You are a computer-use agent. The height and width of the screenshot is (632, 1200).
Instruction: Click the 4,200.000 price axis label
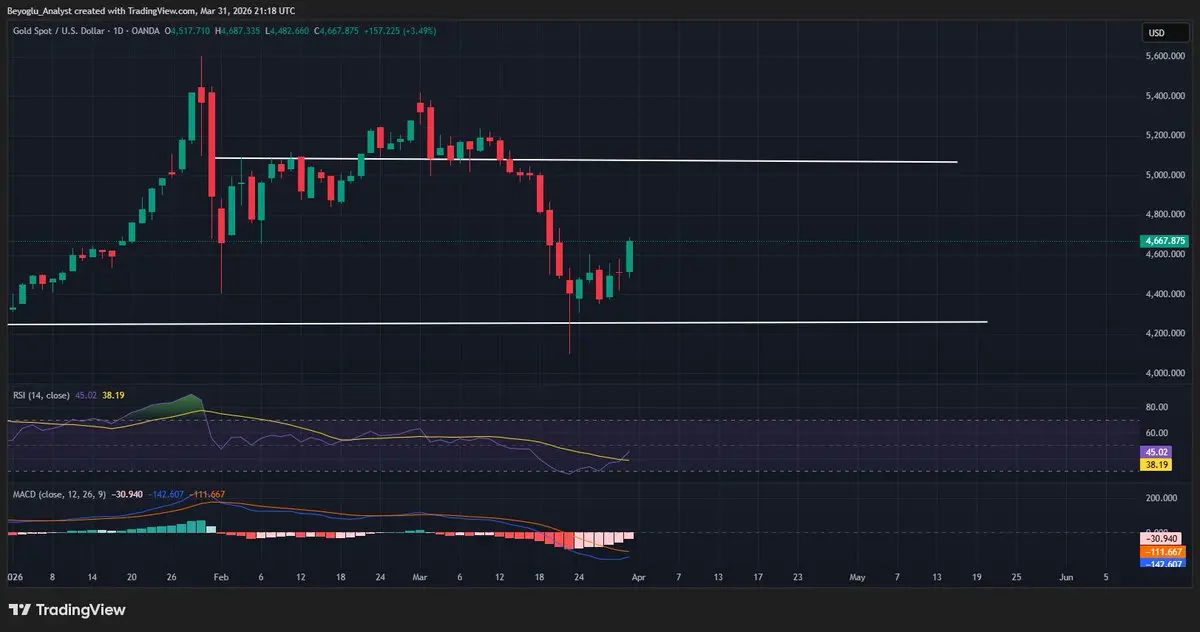pyautogui.click(x=1167, y=333)
